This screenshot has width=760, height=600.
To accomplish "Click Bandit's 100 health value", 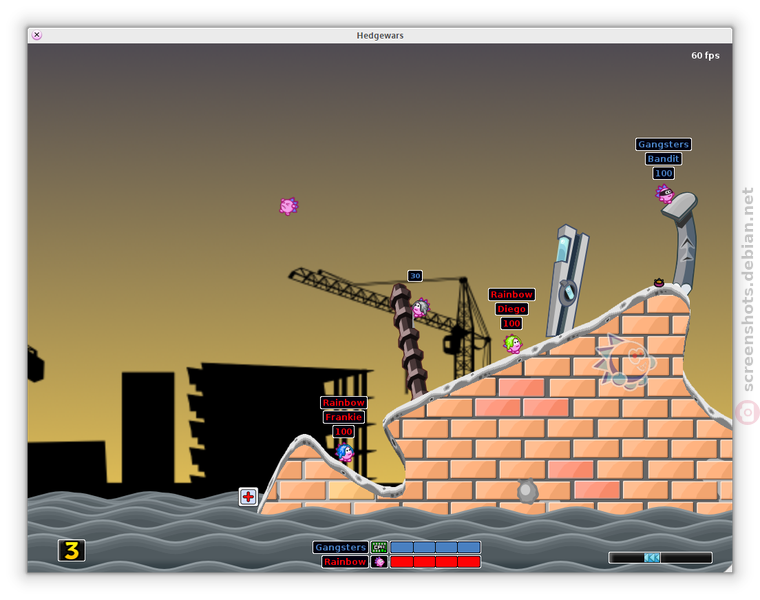I will tap(664, 174).
